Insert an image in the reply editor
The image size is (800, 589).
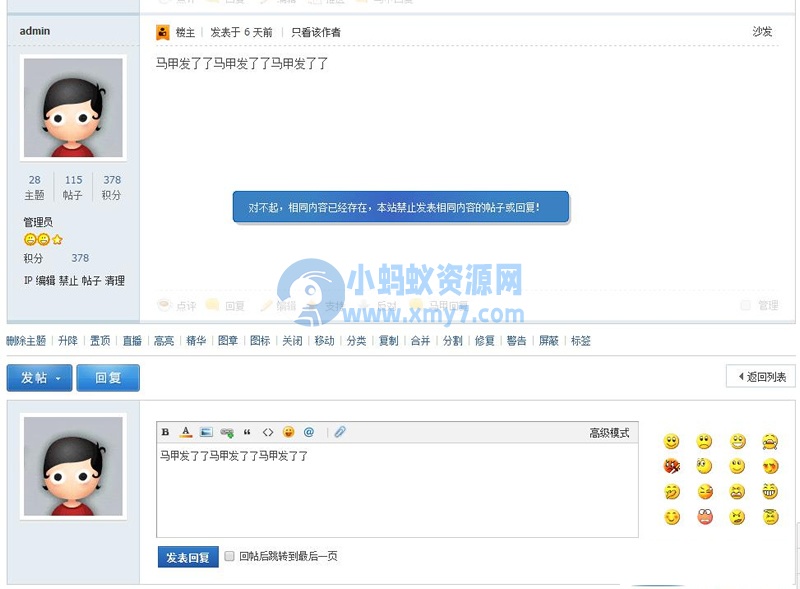pos(208,432)
